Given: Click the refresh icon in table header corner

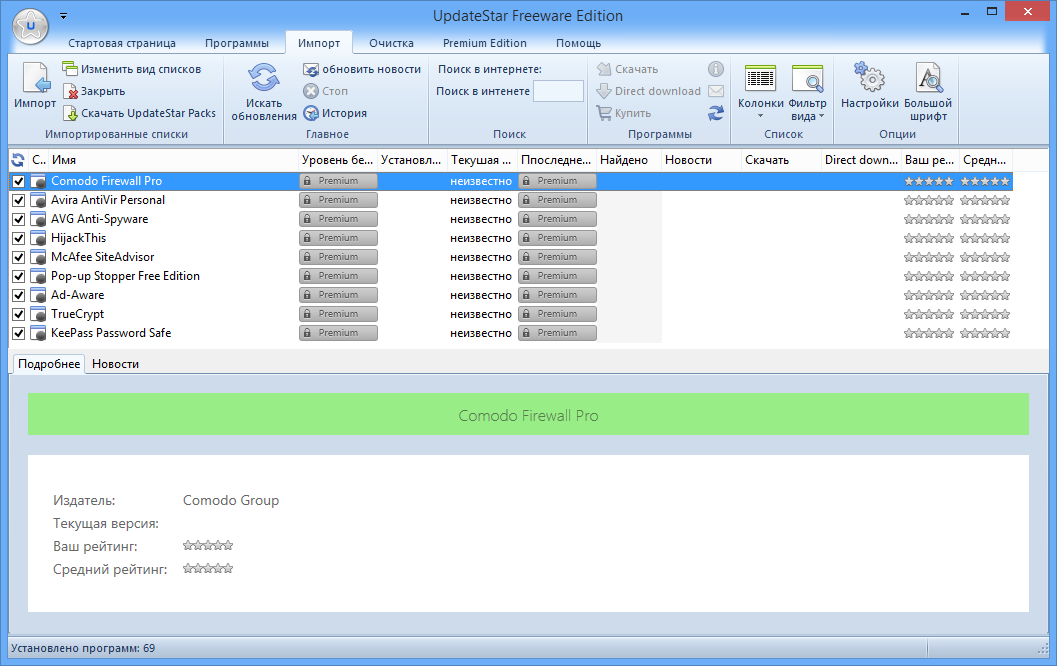Looking at the screenshot, I should (x=18, y=160).
